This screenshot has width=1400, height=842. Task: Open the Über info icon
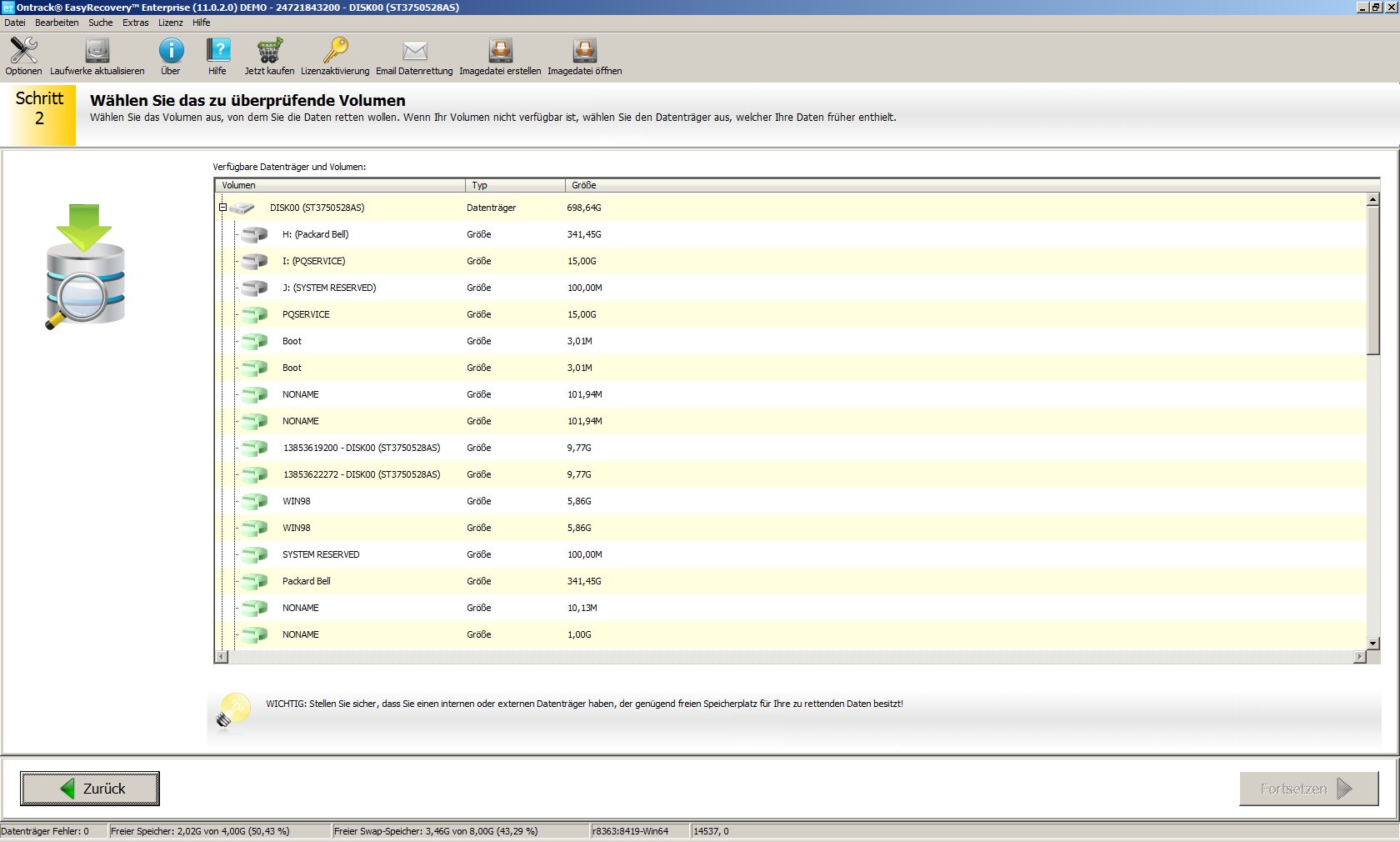click(x=171, y=51)
